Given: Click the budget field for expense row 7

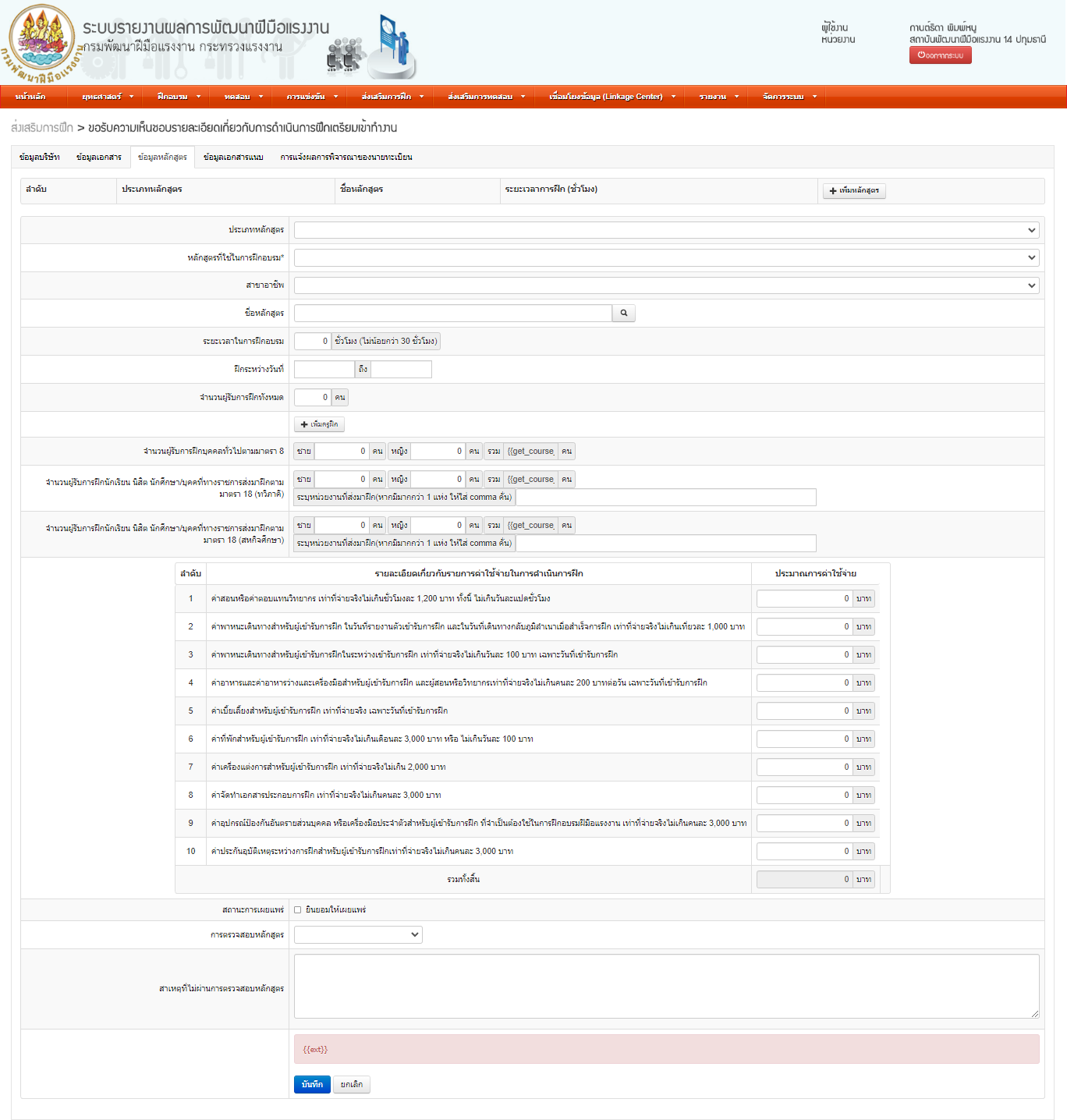Looking at the screenshot, I should tap(805, 767).
